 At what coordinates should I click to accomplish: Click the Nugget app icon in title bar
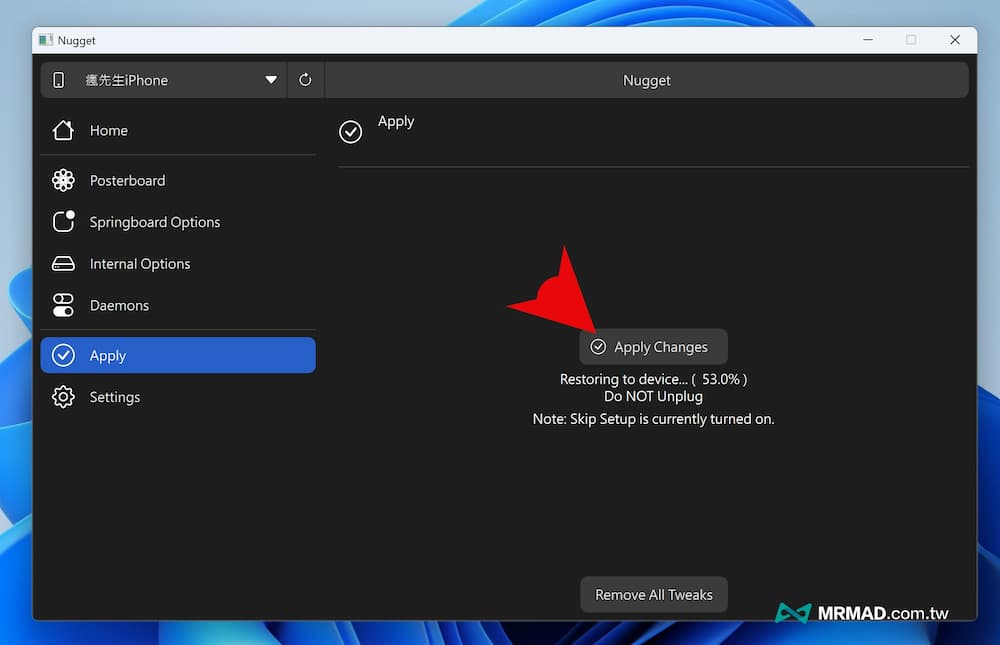[46, 41]
